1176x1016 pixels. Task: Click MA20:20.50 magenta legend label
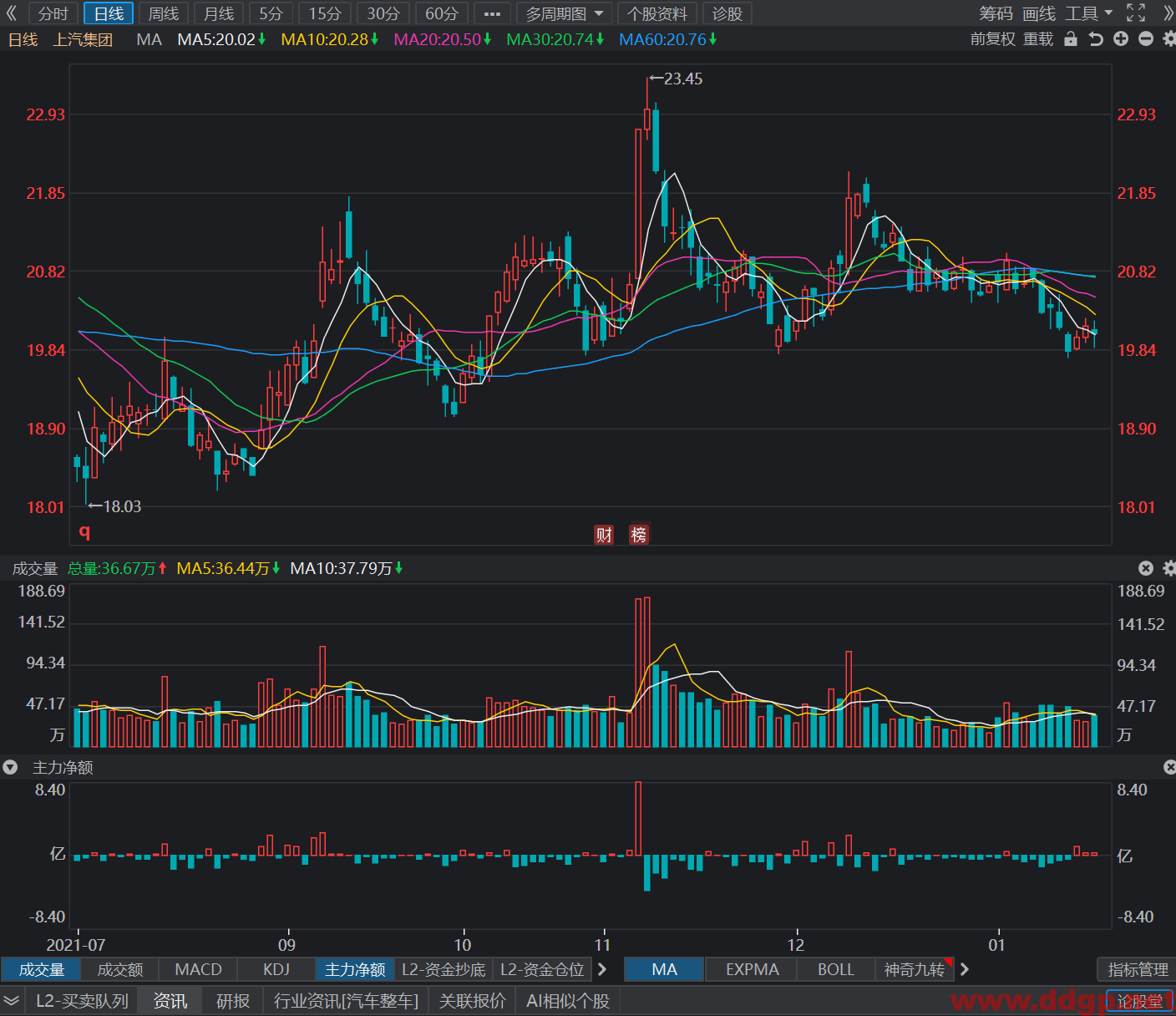[437, 39]
